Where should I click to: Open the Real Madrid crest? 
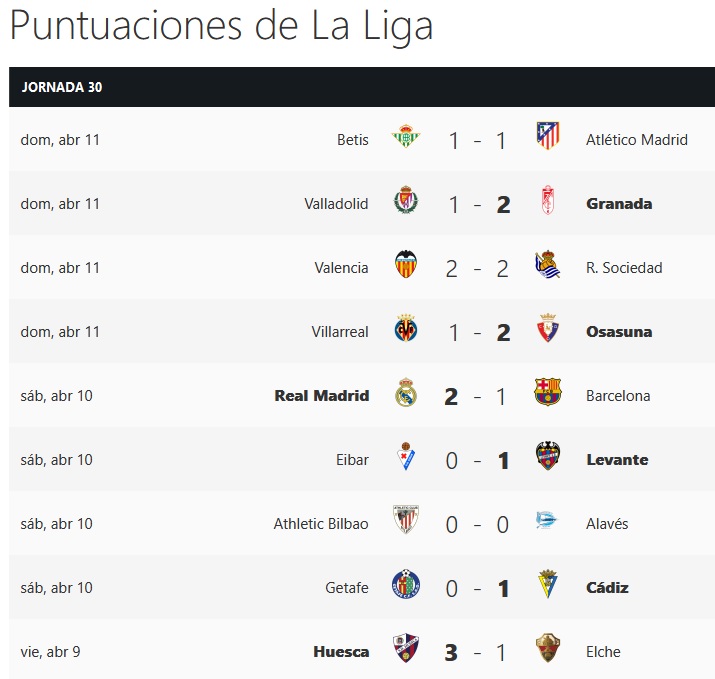coord(405,392)
